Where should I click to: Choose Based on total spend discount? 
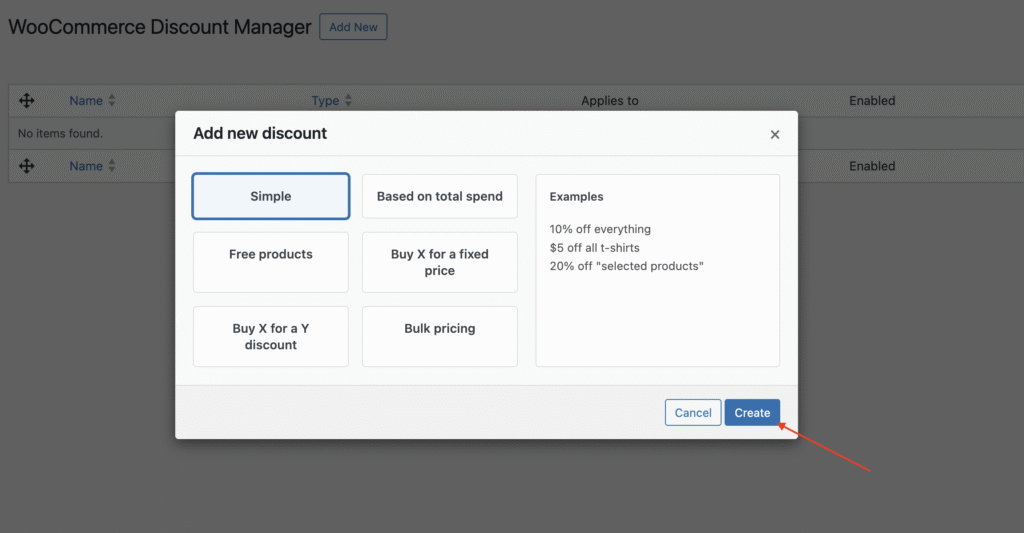[440, 196]
